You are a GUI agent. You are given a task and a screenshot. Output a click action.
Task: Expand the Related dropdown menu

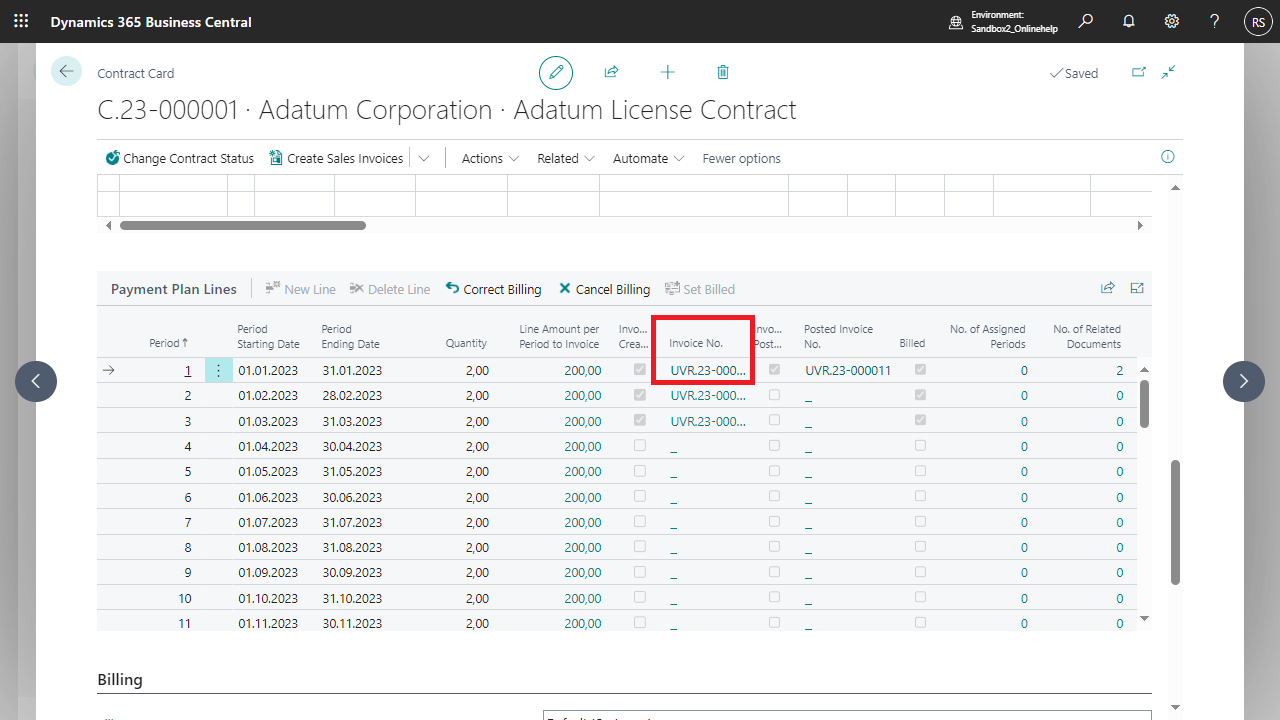(x=566, y=158)
